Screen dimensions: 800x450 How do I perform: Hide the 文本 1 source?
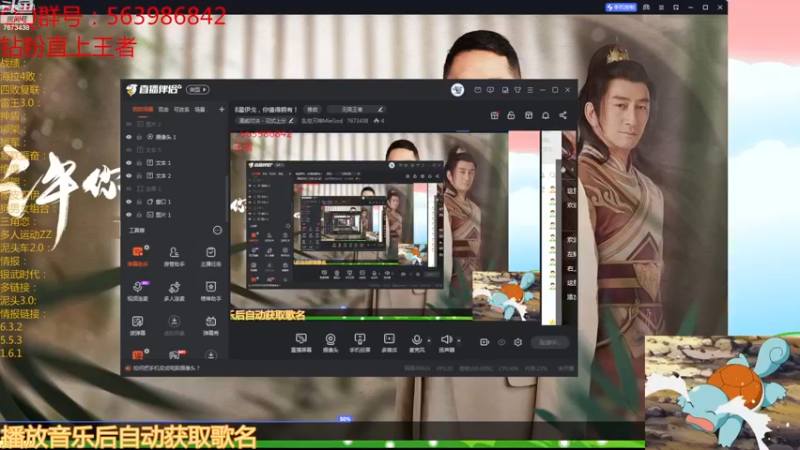coord(129,163)
